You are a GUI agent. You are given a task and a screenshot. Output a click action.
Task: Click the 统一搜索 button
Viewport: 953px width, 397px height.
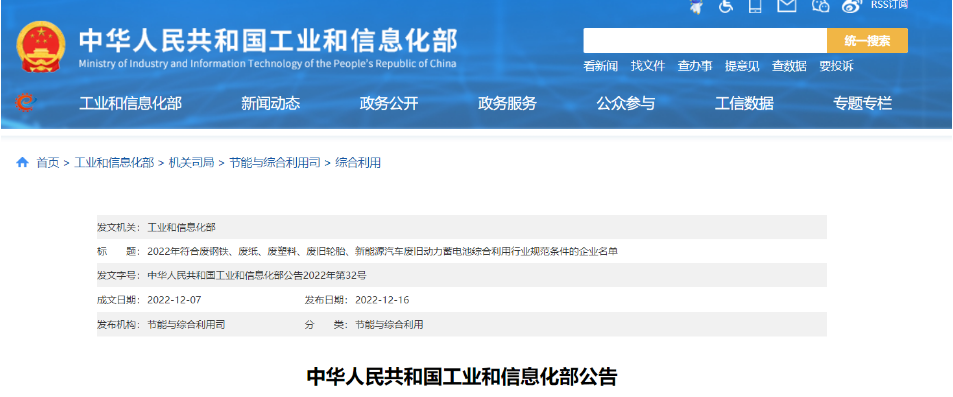[867, 41]
